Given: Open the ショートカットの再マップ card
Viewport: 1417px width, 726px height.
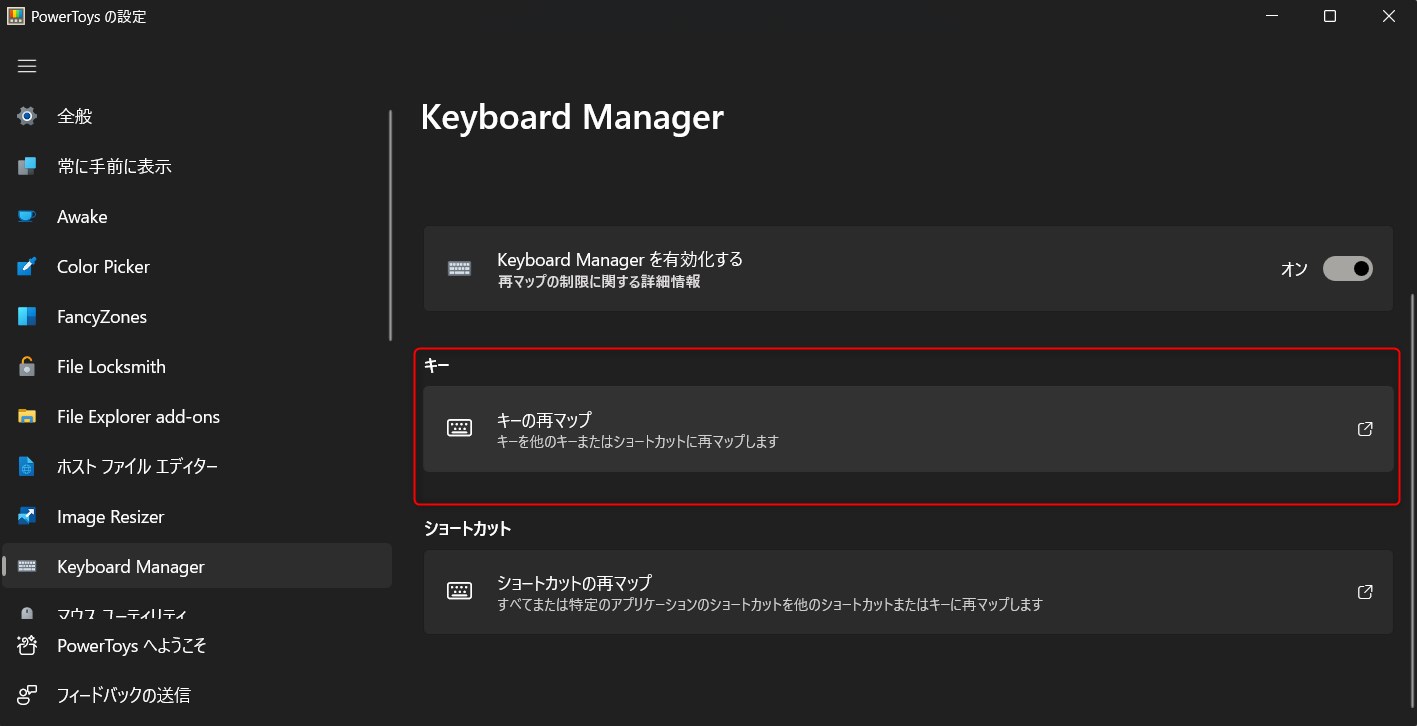Looking at the screenshot, I should (908, 591).
